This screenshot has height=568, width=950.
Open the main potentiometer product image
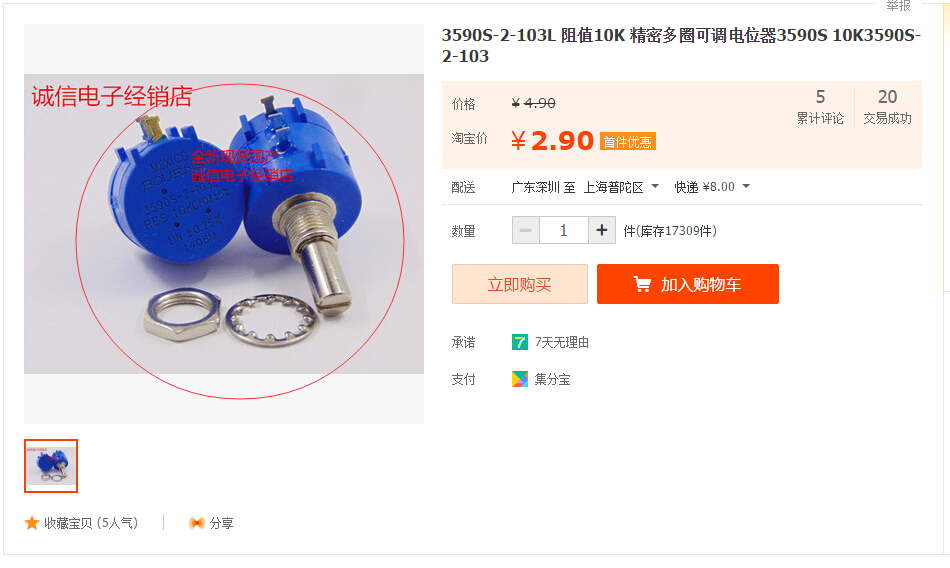tap(224, 224)
